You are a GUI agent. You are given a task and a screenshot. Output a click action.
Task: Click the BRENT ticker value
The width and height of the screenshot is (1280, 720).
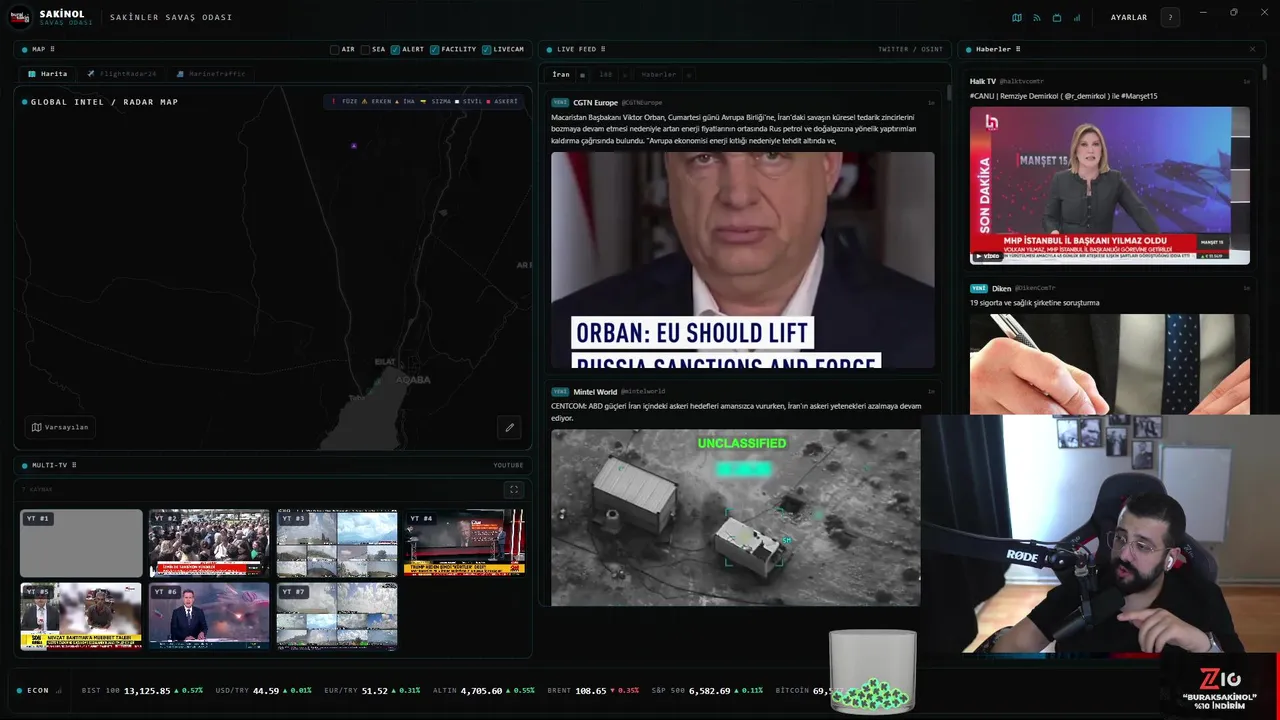pos(591,690)
